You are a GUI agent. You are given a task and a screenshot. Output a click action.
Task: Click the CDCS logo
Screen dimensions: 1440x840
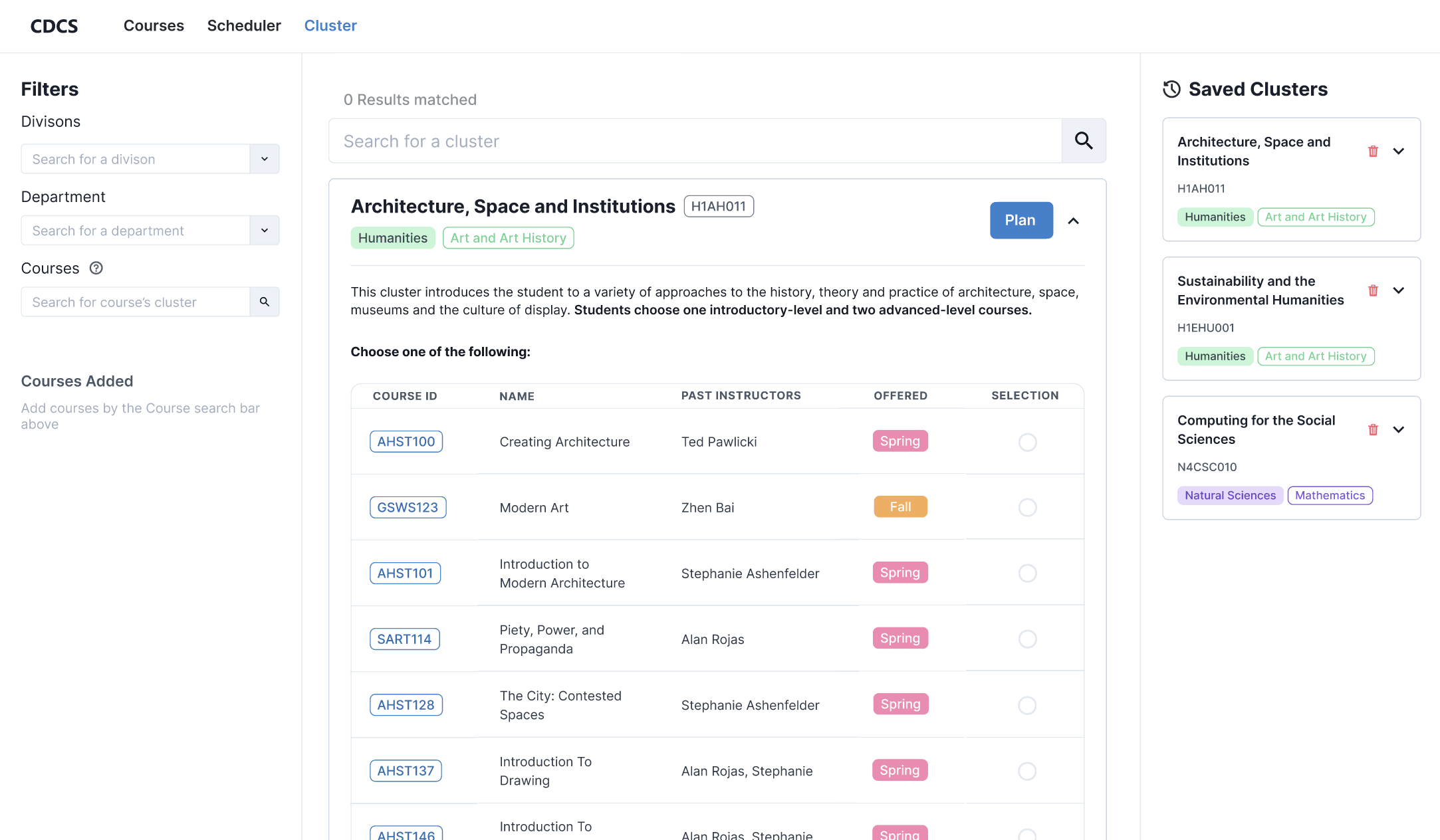pyautogui.click(x=55, y=26)
